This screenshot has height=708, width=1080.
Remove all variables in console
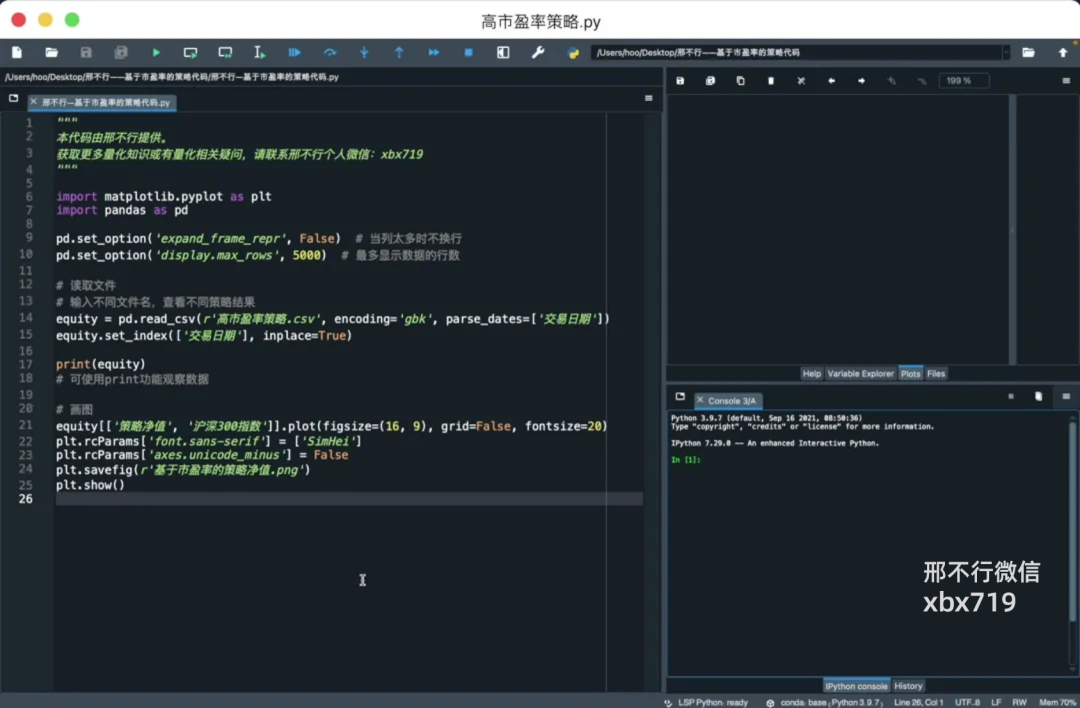(1038, 397)
